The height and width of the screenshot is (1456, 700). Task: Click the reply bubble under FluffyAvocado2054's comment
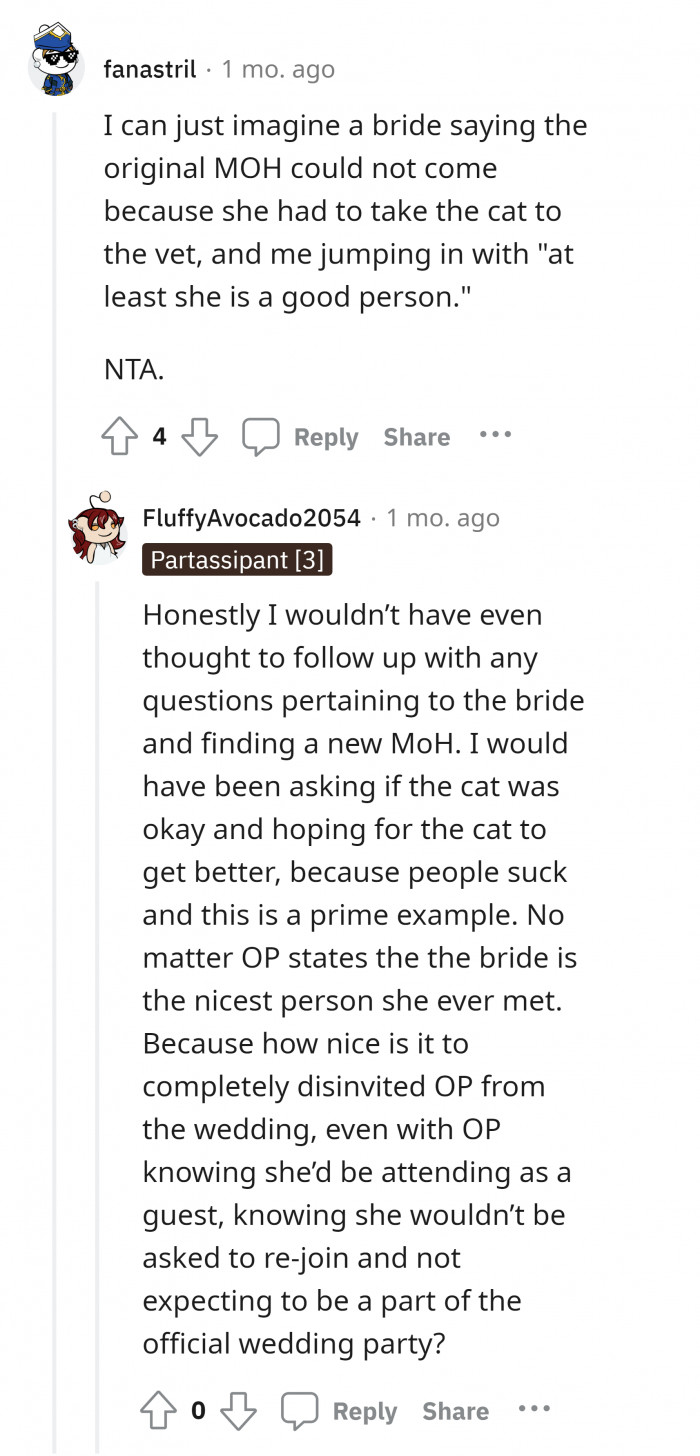[x=301, y=1410]
